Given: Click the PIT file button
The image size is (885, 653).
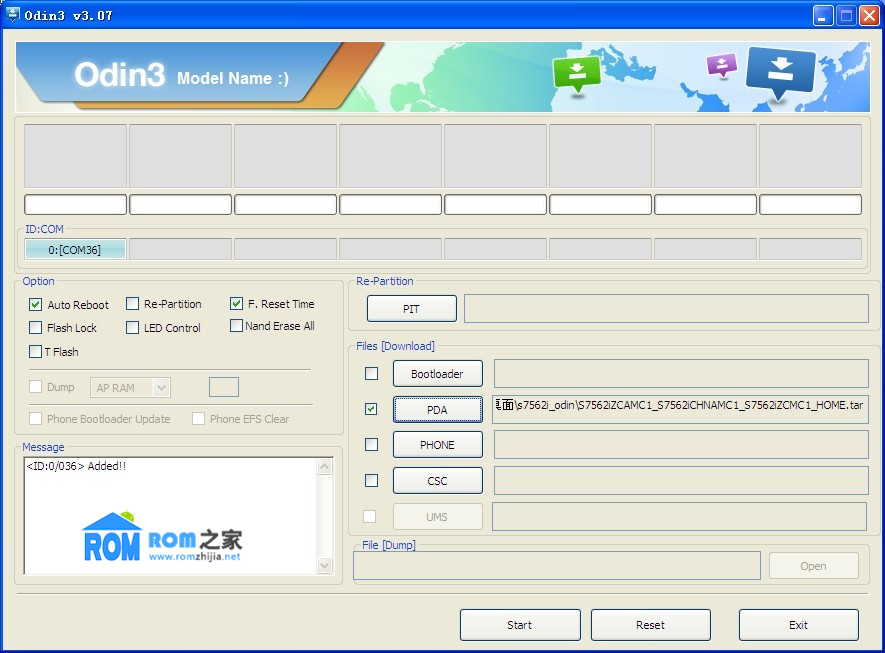Looking at the screenshot, I should 411,309.
